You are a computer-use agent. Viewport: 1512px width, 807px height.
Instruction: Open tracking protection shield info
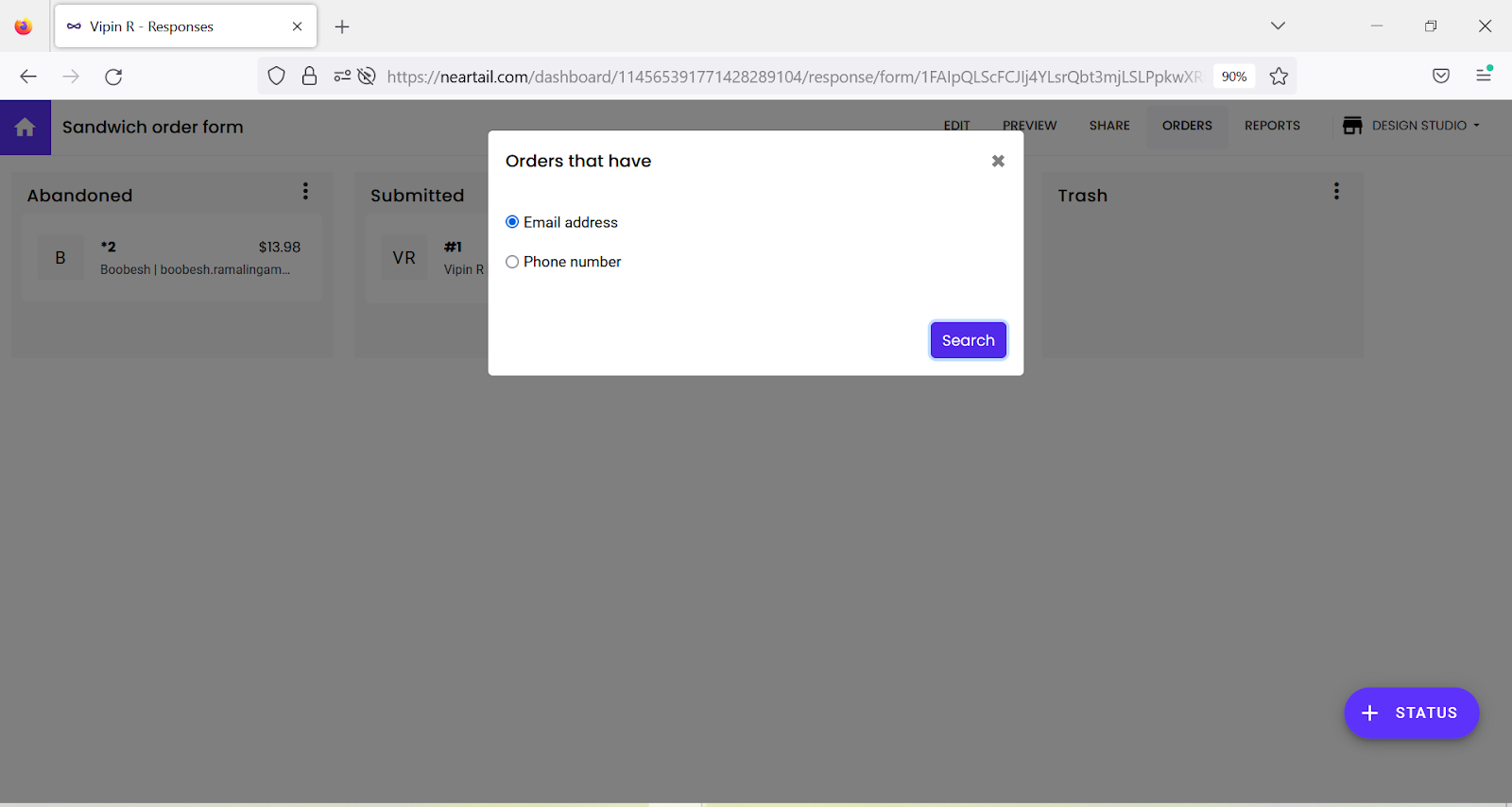(x=276, y=77)
